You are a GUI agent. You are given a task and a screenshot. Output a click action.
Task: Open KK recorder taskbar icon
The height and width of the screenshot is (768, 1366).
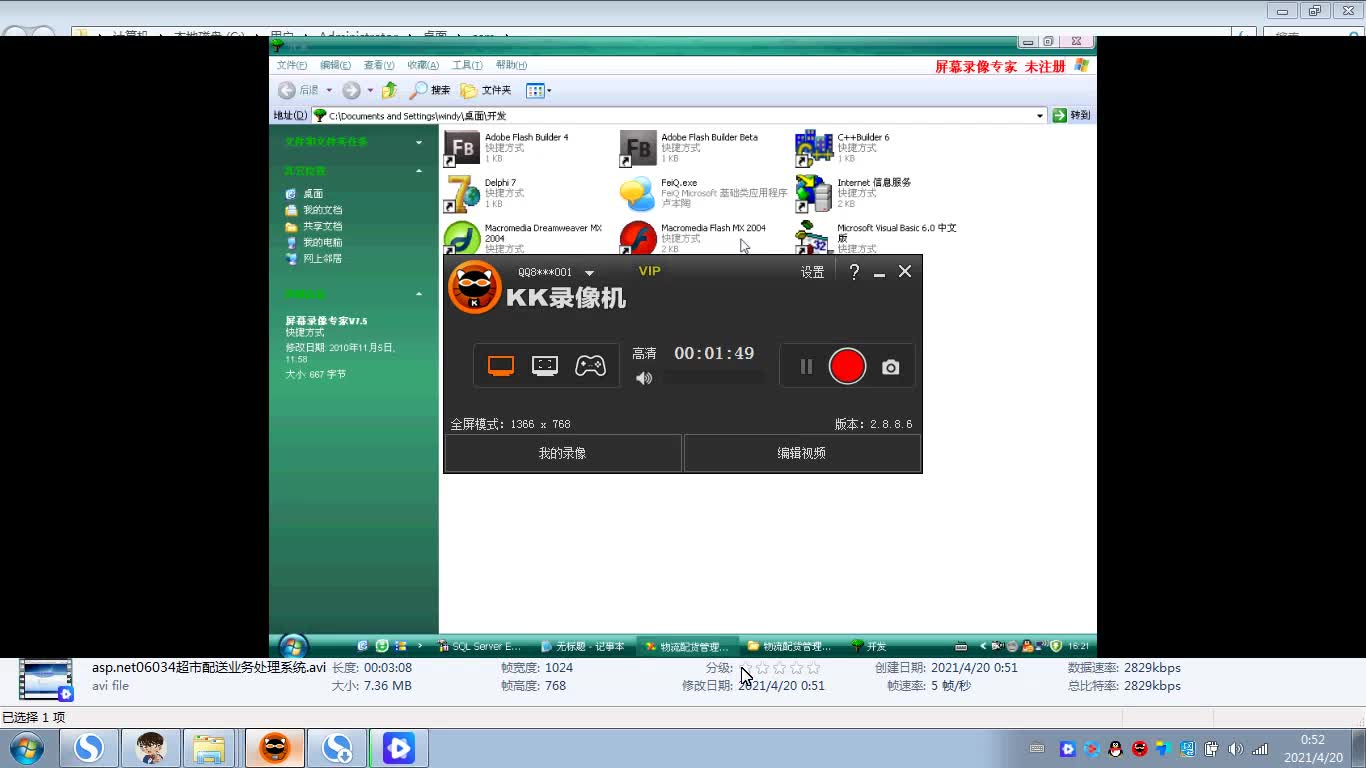click(x=274, y=748)
